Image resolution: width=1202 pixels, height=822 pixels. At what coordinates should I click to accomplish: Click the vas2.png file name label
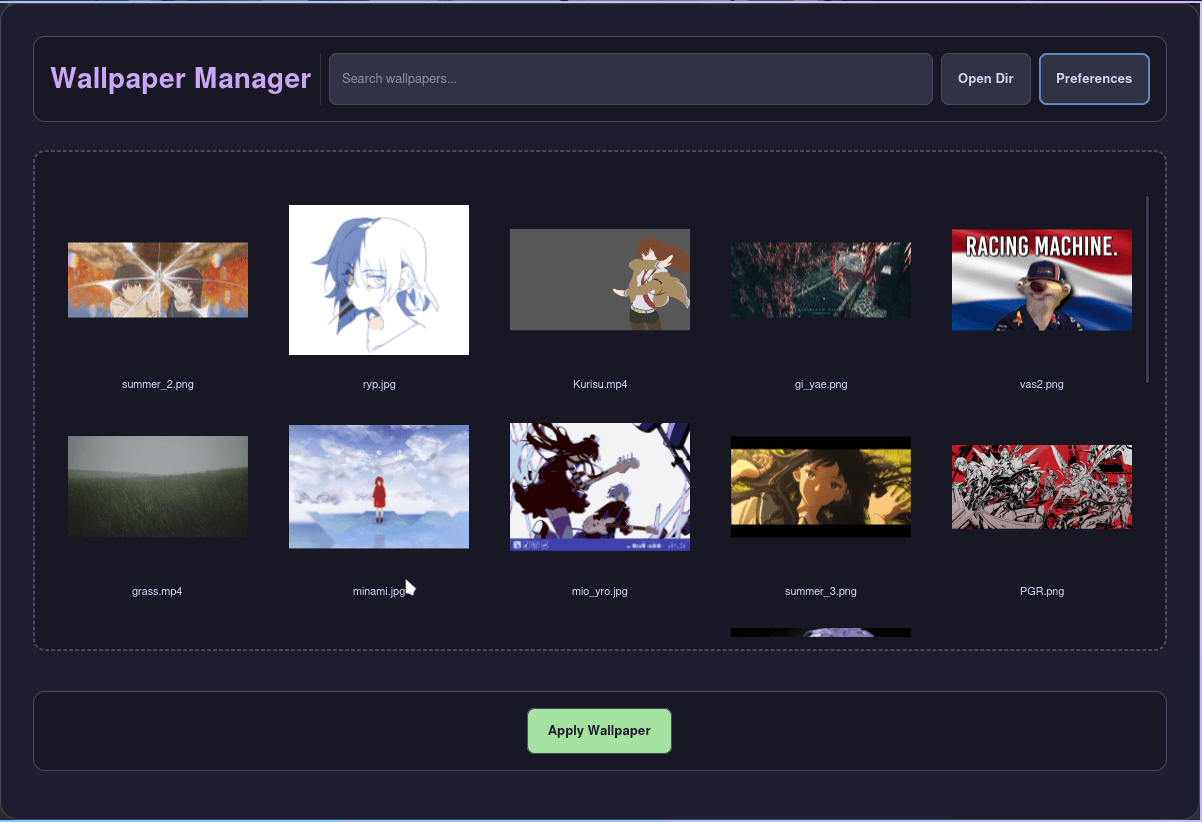tap(1042, 384)
